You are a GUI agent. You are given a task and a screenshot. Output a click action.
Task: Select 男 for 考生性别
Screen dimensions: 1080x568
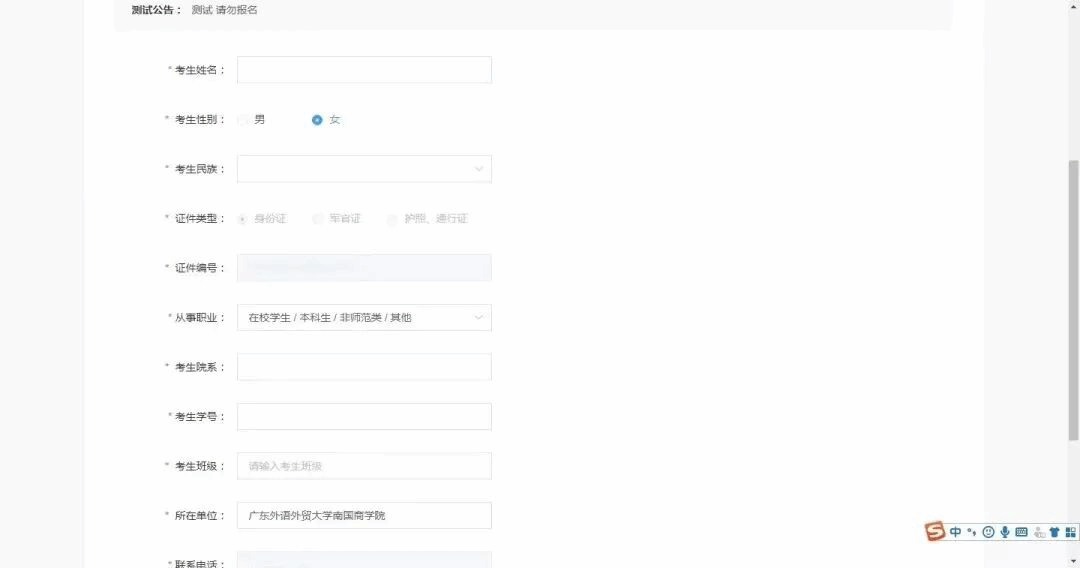[243, 120]
